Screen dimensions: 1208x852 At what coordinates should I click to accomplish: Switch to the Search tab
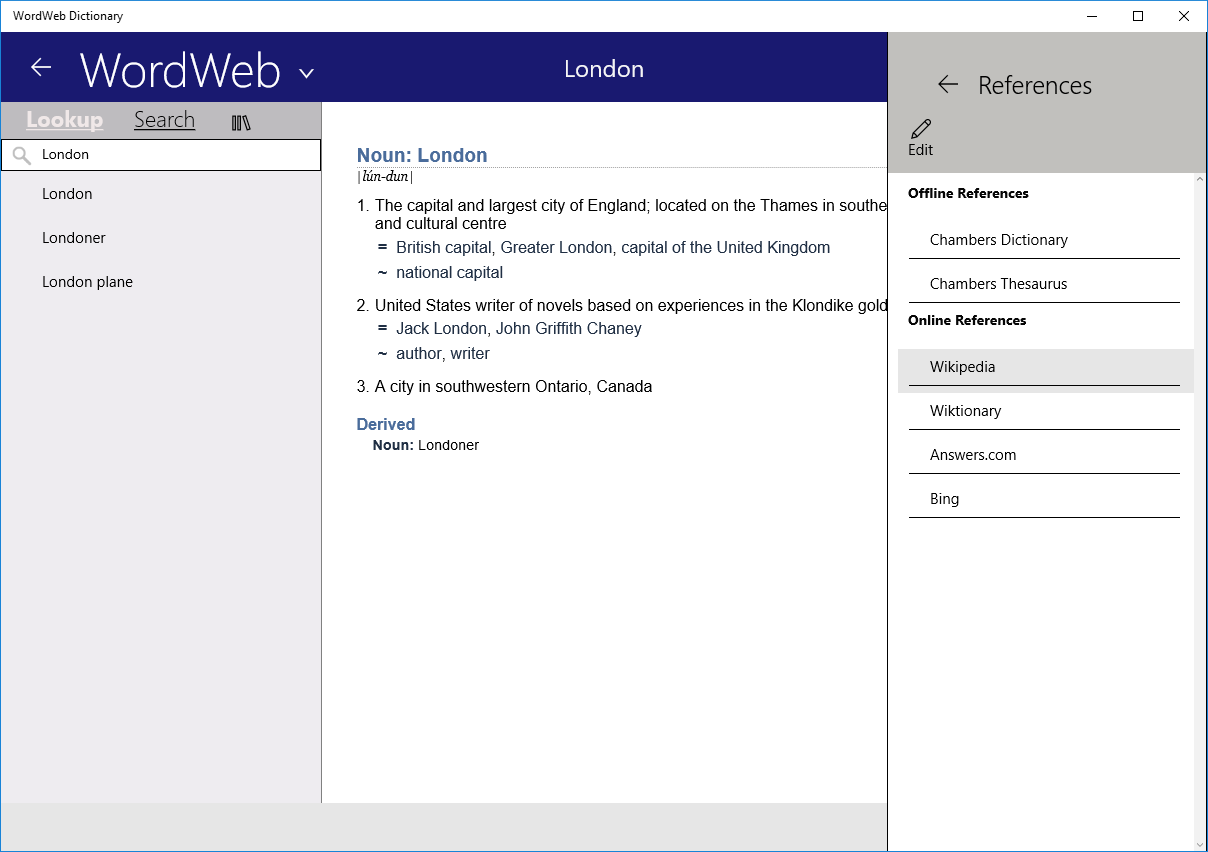coord(164,119)
